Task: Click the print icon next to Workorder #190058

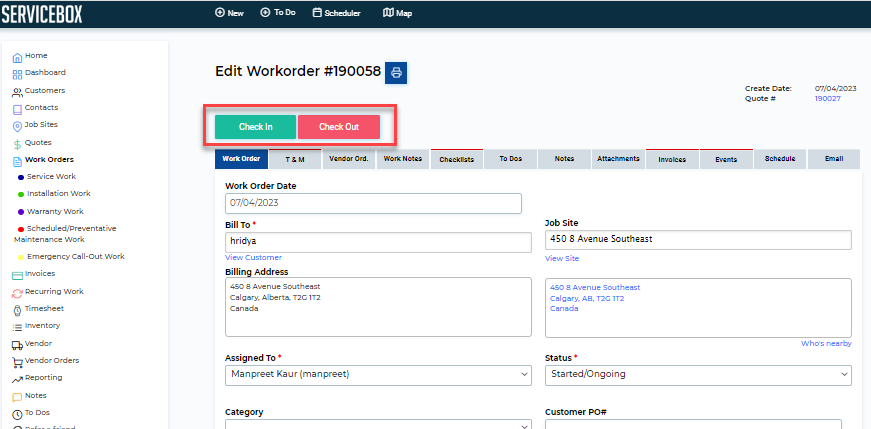Action: coord(396,73)
